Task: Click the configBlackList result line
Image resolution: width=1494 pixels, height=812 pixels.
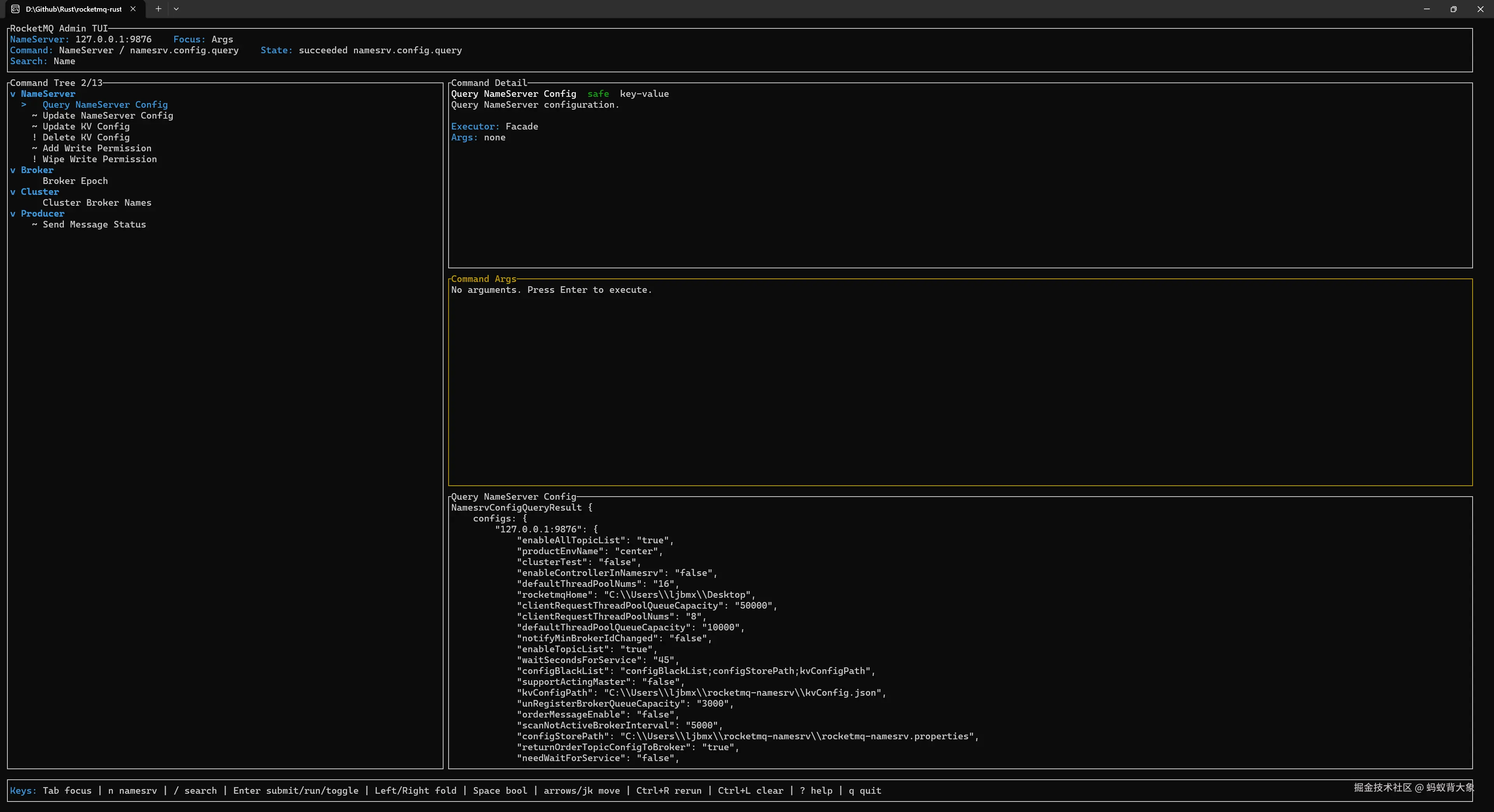Action: pyautogui.click(x=696, y=671)
